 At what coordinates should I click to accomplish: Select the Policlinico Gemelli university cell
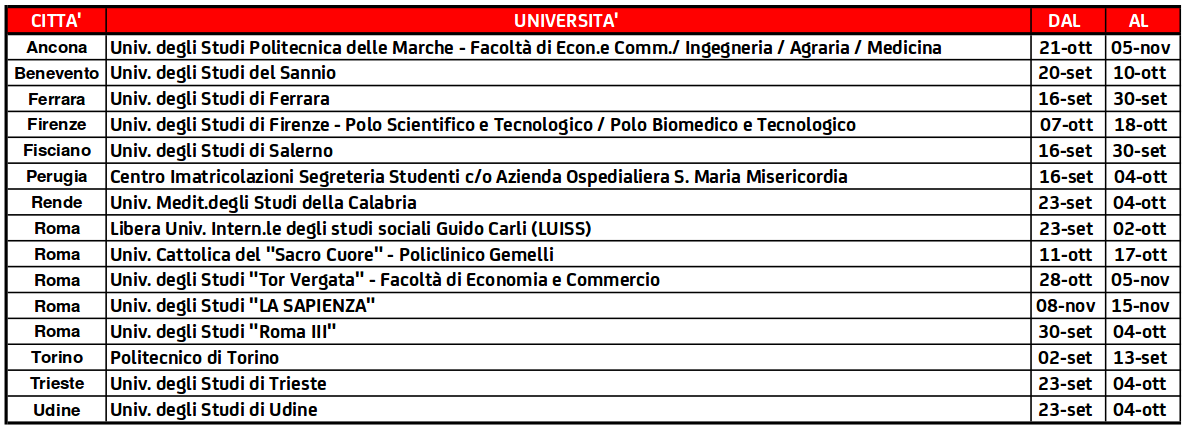pos(568,254)
